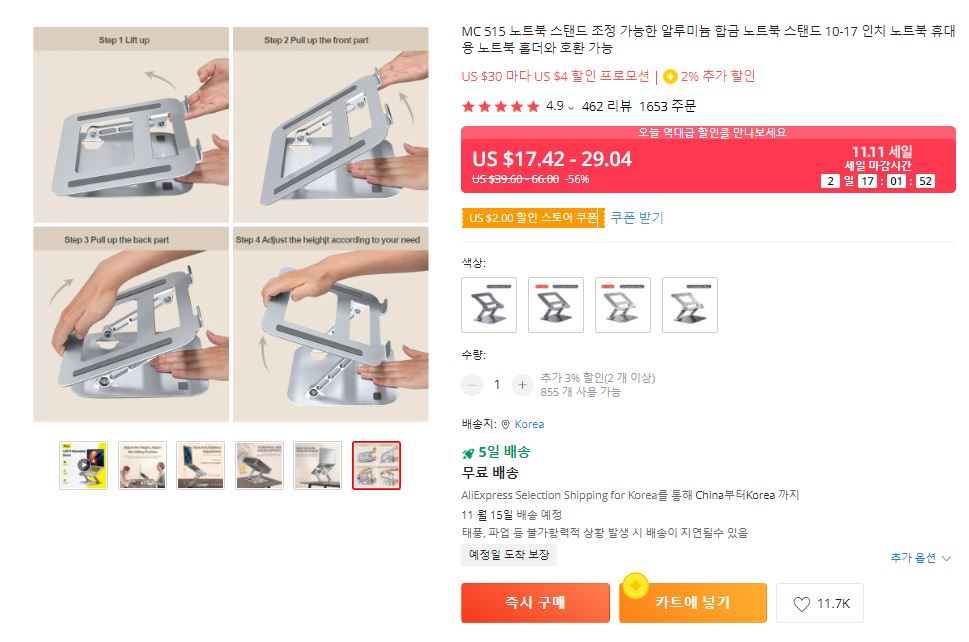Show the second gallery thumbnail with people
The height and width of the screenshot is (642, 969).
142,465
